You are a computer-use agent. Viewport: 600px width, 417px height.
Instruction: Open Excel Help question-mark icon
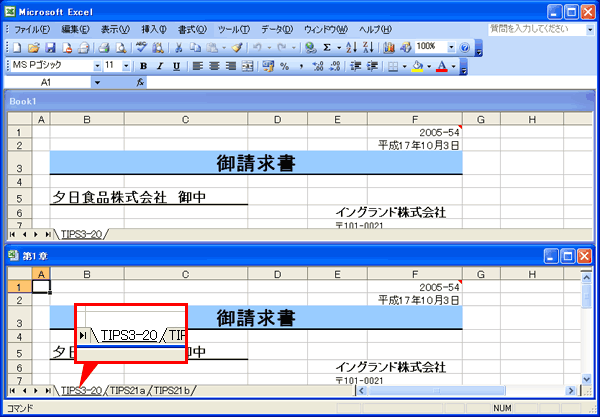465,47
